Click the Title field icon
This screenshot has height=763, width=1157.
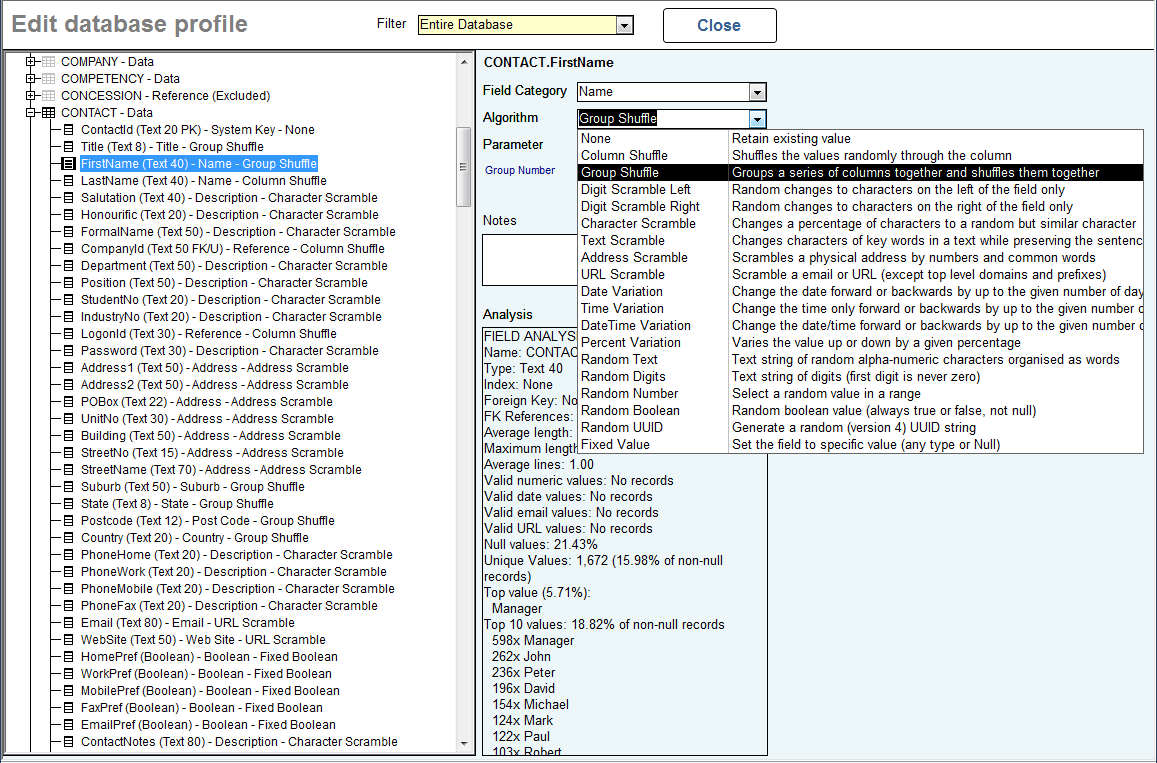point(69,147)
